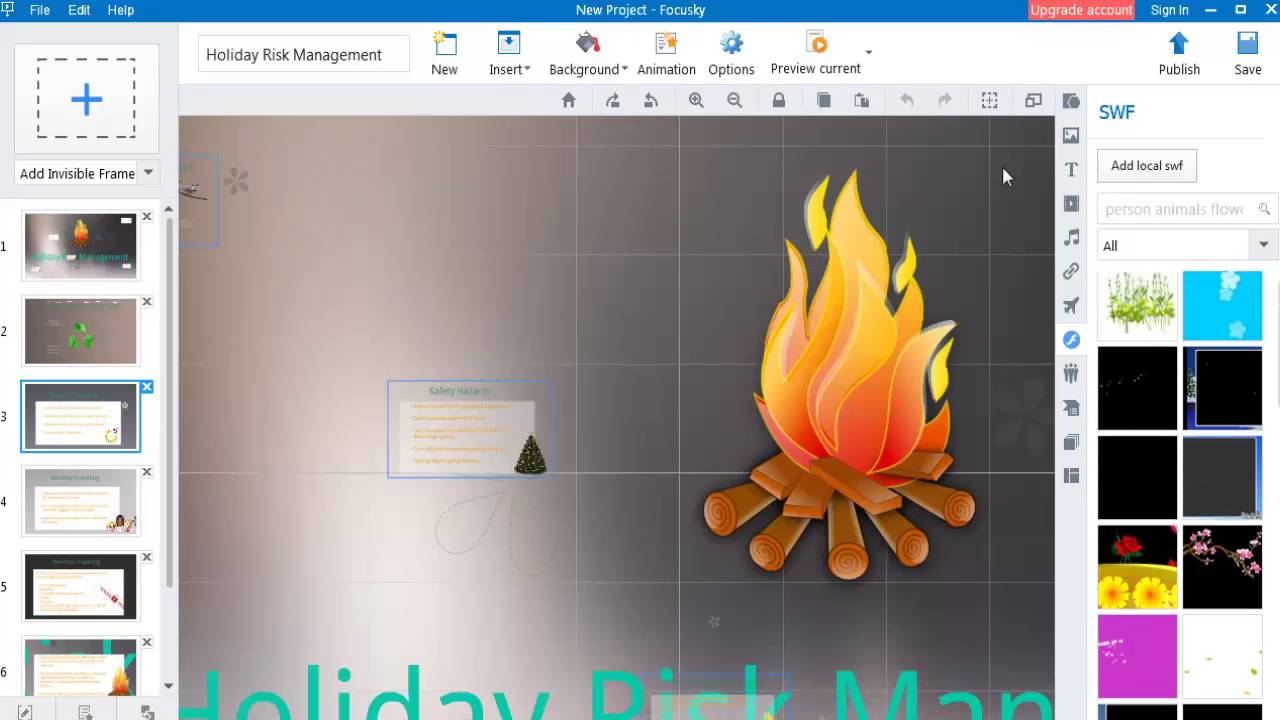Select the magenta background SWF thumbnail
Screen dimensions: 1280x720
(x=1137, y=656)
